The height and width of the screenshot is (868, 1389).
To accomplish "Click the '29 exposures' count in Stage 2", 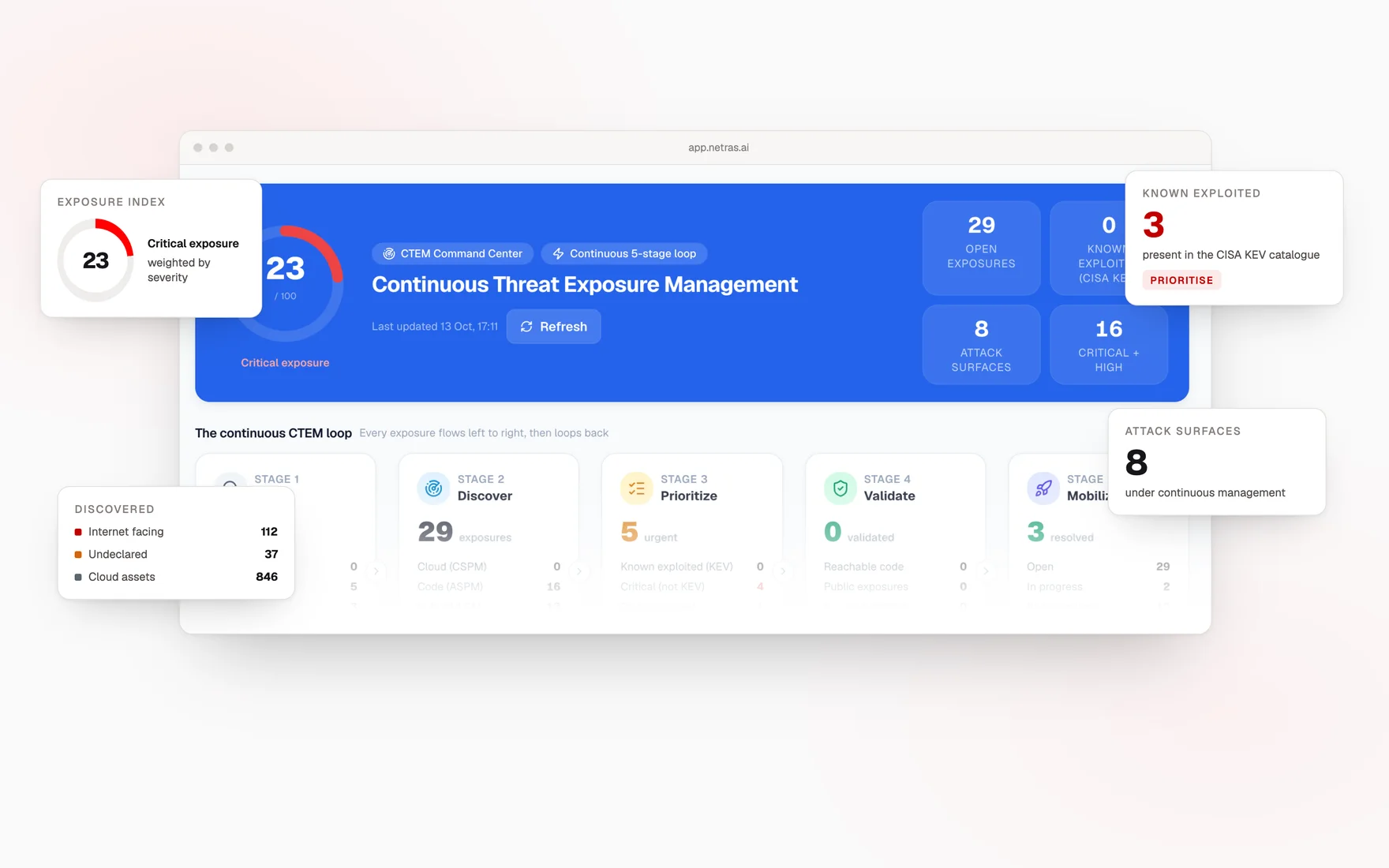I will (464, 532).
